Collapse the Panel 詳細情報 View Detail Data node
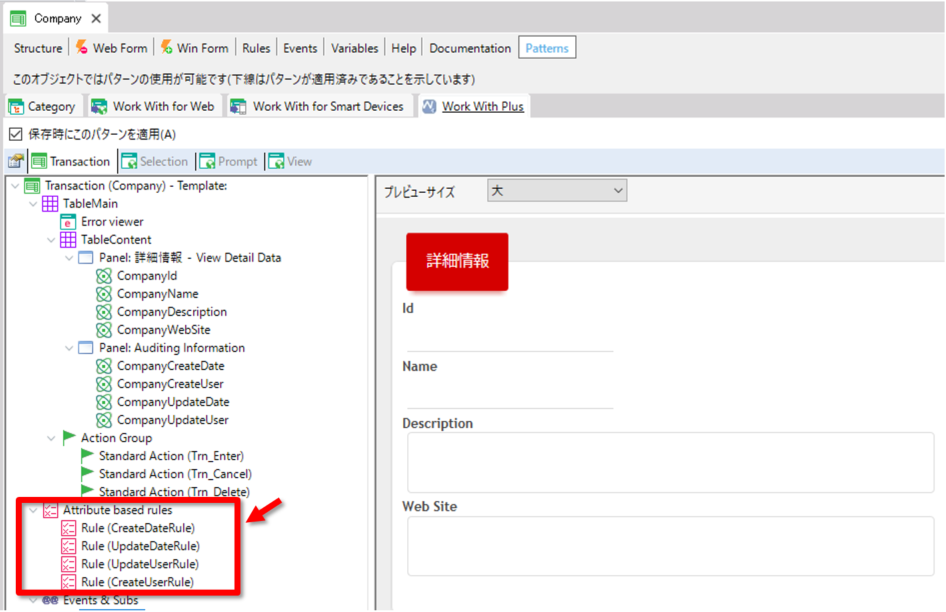 (69, 258)
